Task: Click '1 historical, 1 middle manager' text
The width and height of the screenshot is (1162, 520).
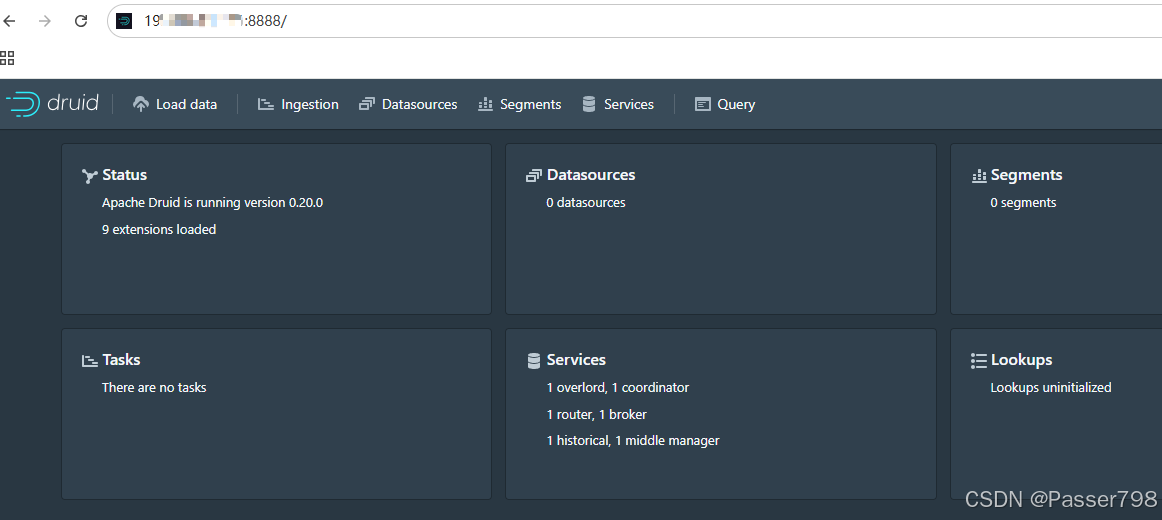Action: pos(633,441)
